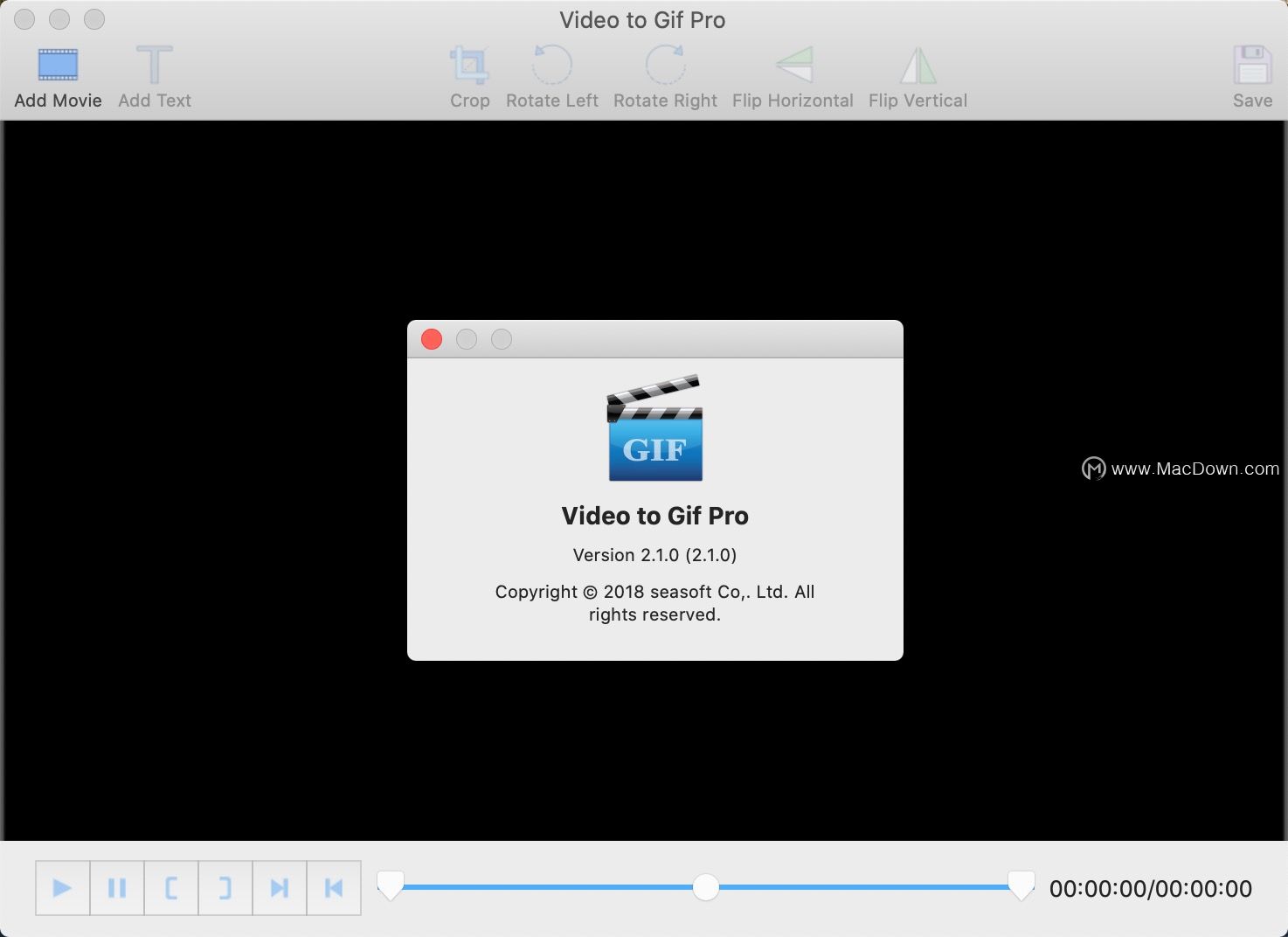Click the skip to start control
Viewport: 1288px width, 937px height.
point(334,887)
